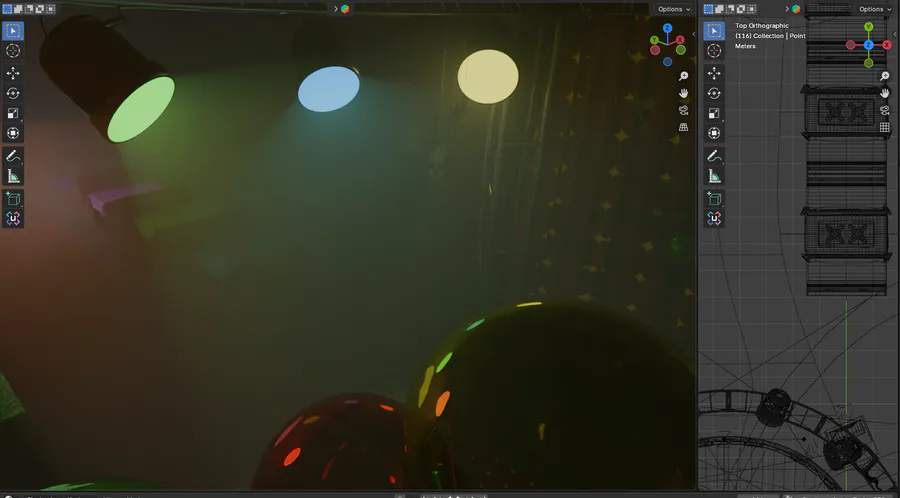Screen dimensions: 900x498
Task: Set selection mode to Extend in left header
Action: tap(18, 9)
